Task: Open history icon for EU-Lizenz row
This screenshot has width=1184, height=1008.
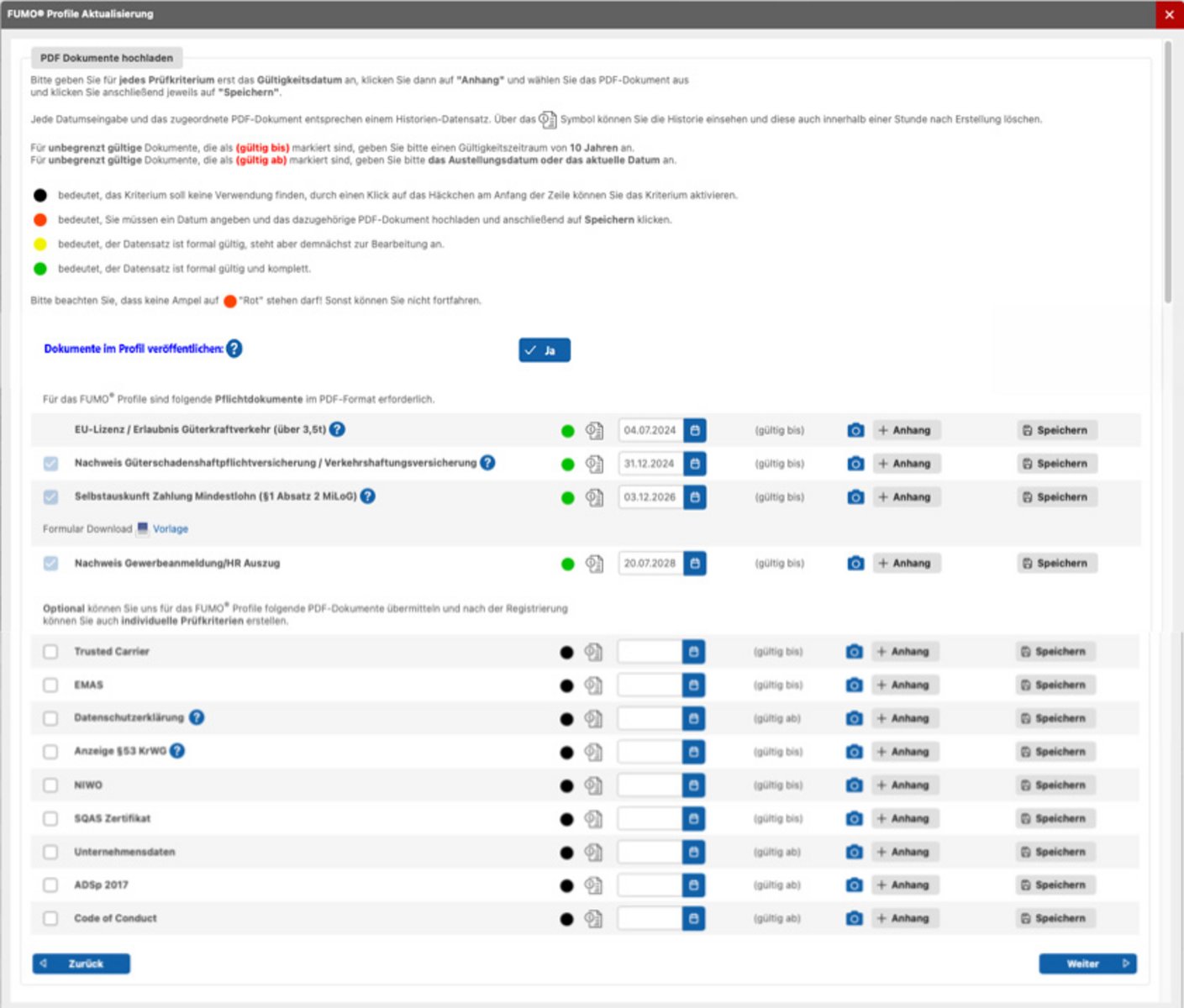Action: [594, 431]
